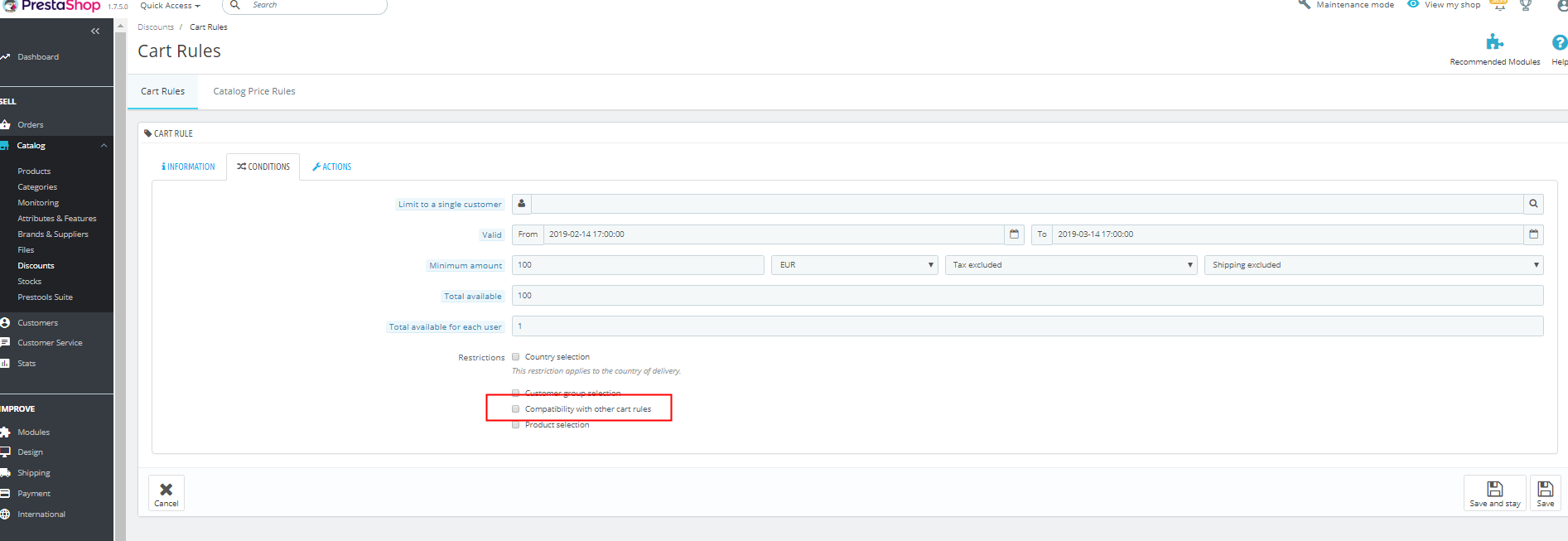The image size is (1568, 541).
Task: Click the View my shop link
Action: pyautogui.click(x=1452, y=5)
